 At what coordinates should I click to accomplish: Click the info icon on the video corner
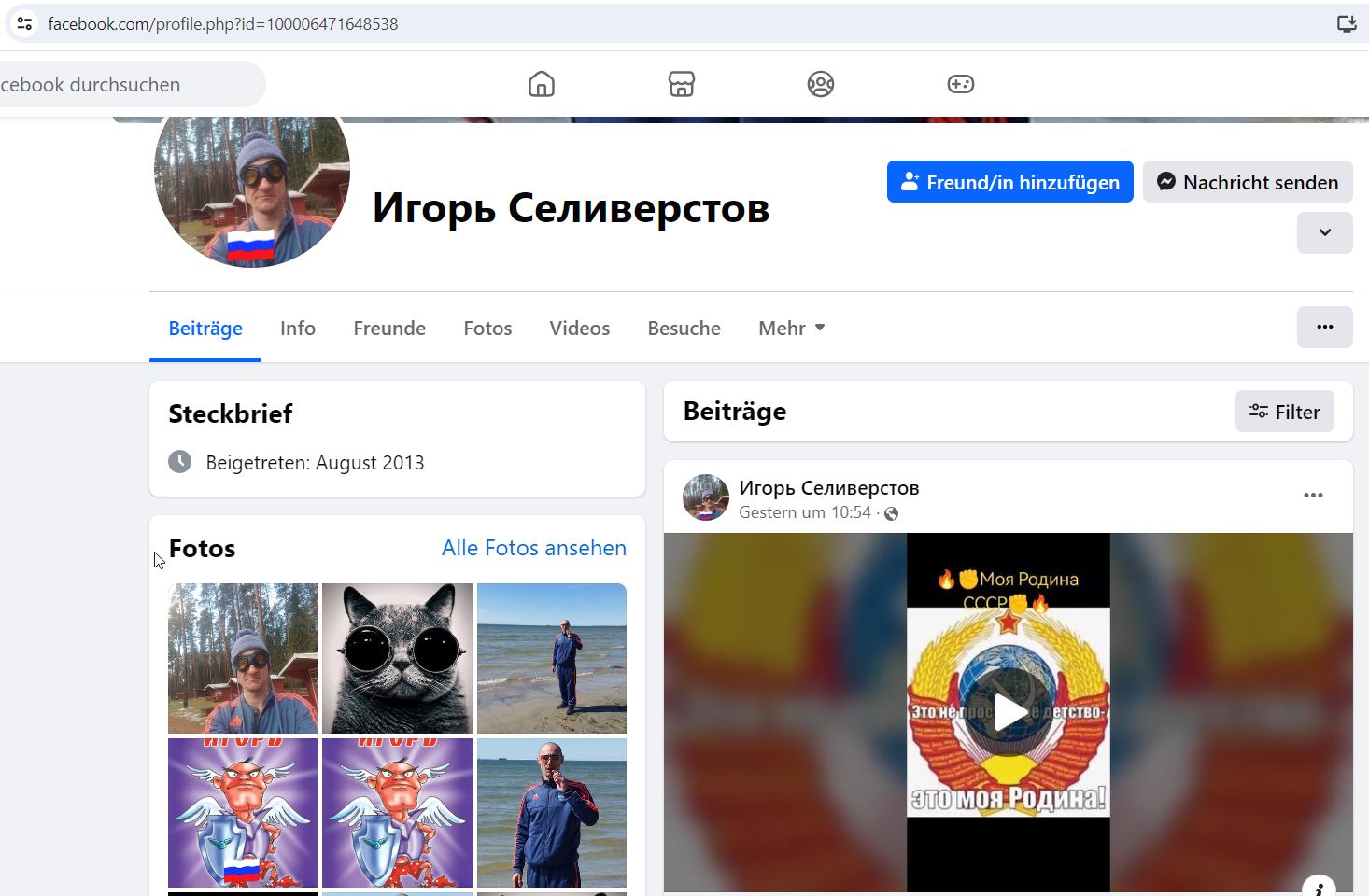coord(1319,889)
